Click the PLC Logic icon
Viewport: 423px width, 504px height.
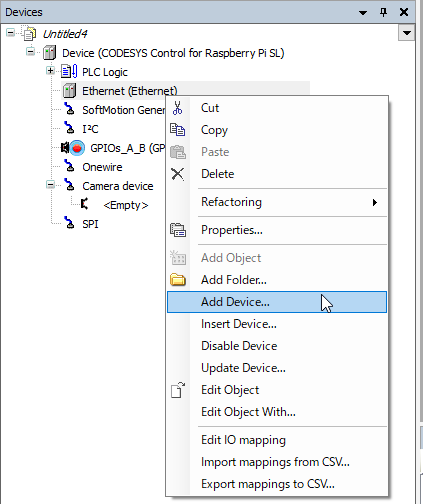point(69,72)
